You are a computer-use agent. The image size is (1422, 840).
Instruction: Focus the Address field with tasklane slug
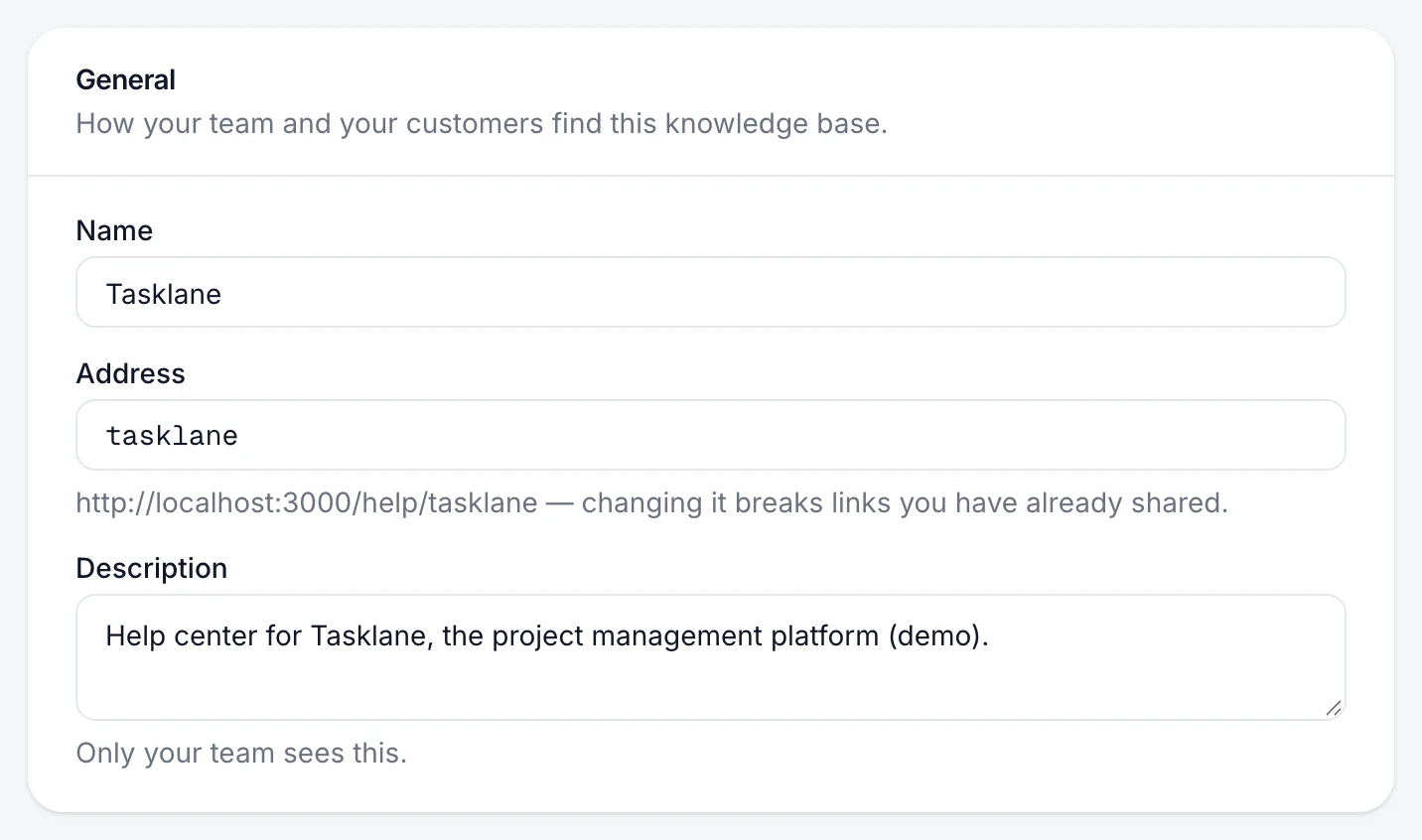711,435
